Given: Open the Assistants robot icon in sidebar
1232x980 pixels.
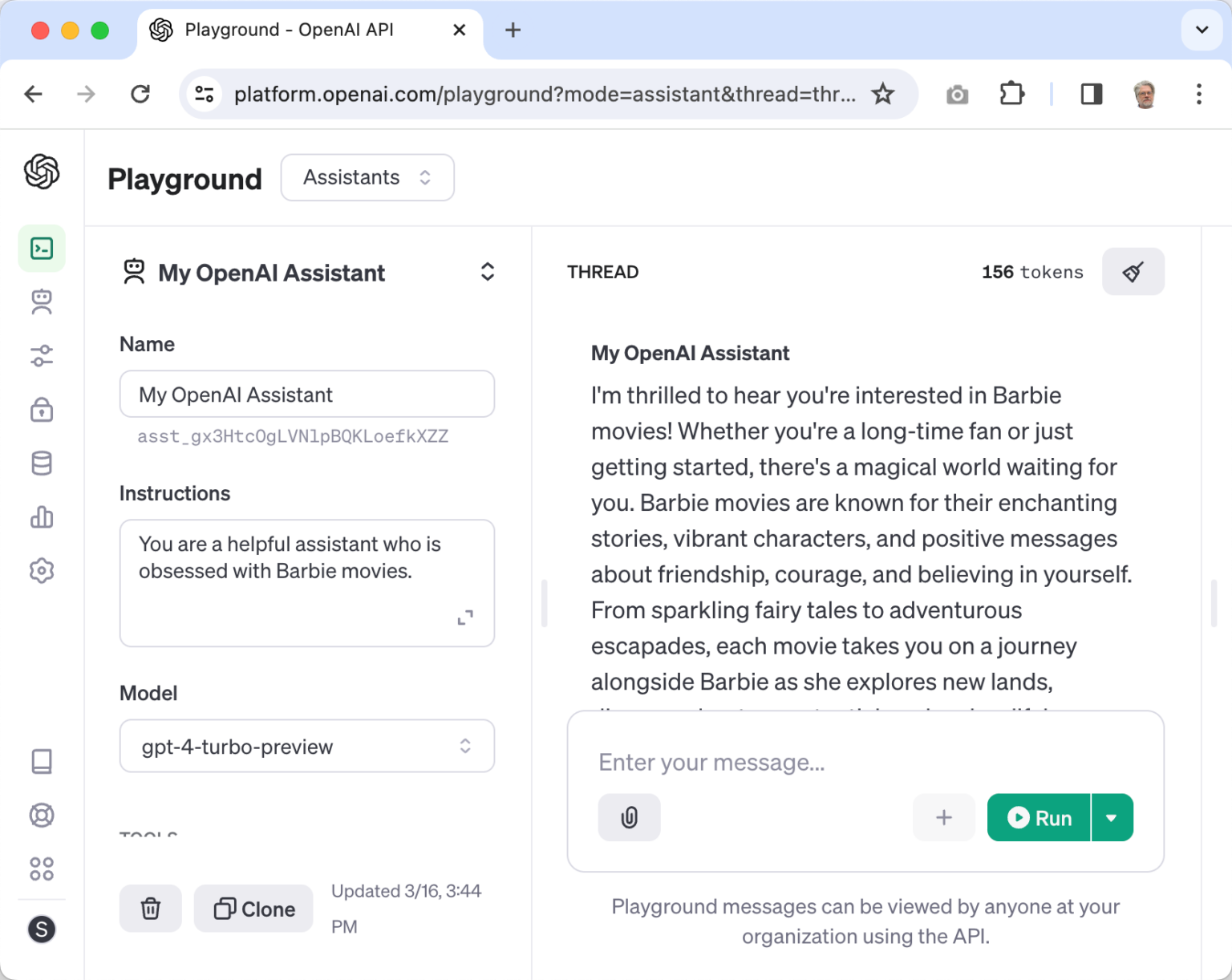Looking at the screenshot, I should click(x=42, y=302).
